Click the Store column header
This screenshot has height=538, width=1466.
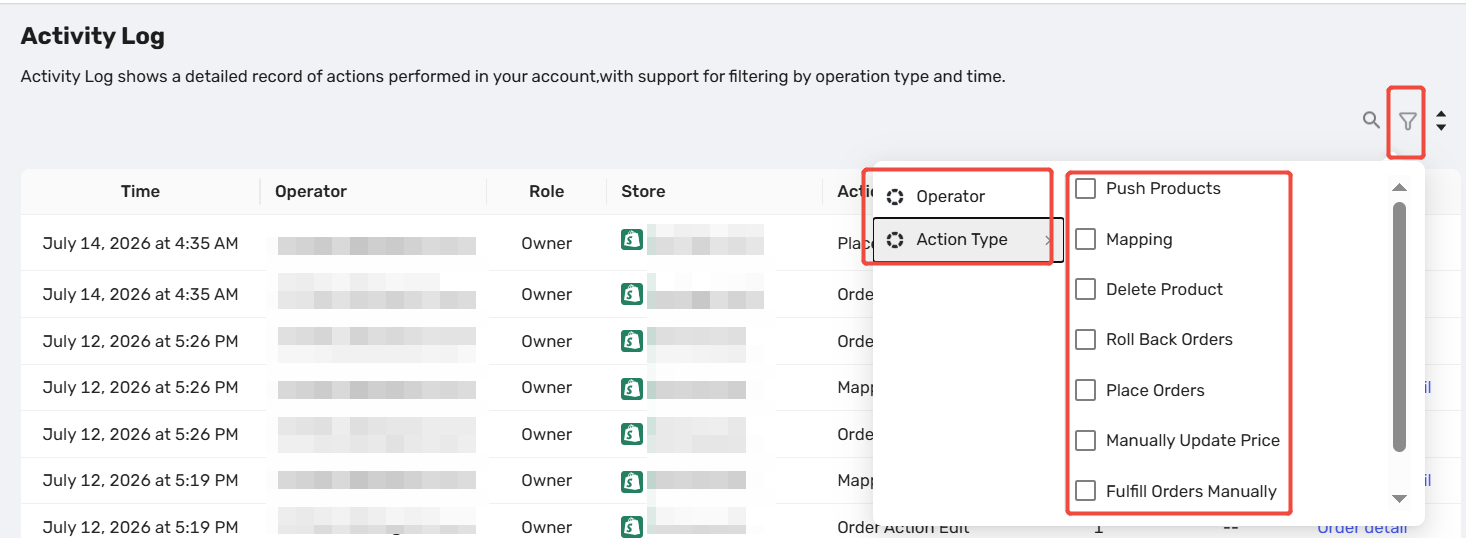643,191
